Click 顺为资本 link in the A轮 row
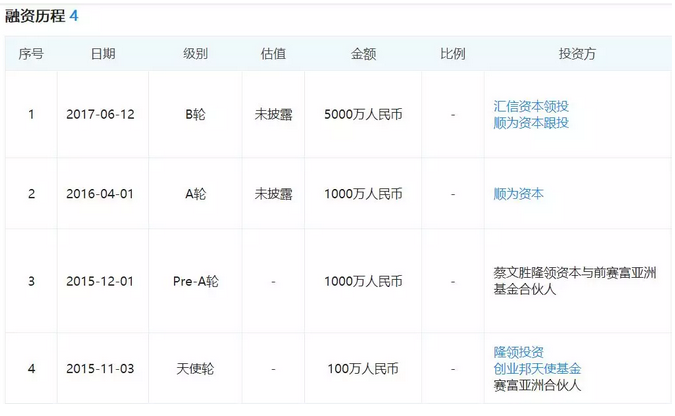 (x=518, y=194)
